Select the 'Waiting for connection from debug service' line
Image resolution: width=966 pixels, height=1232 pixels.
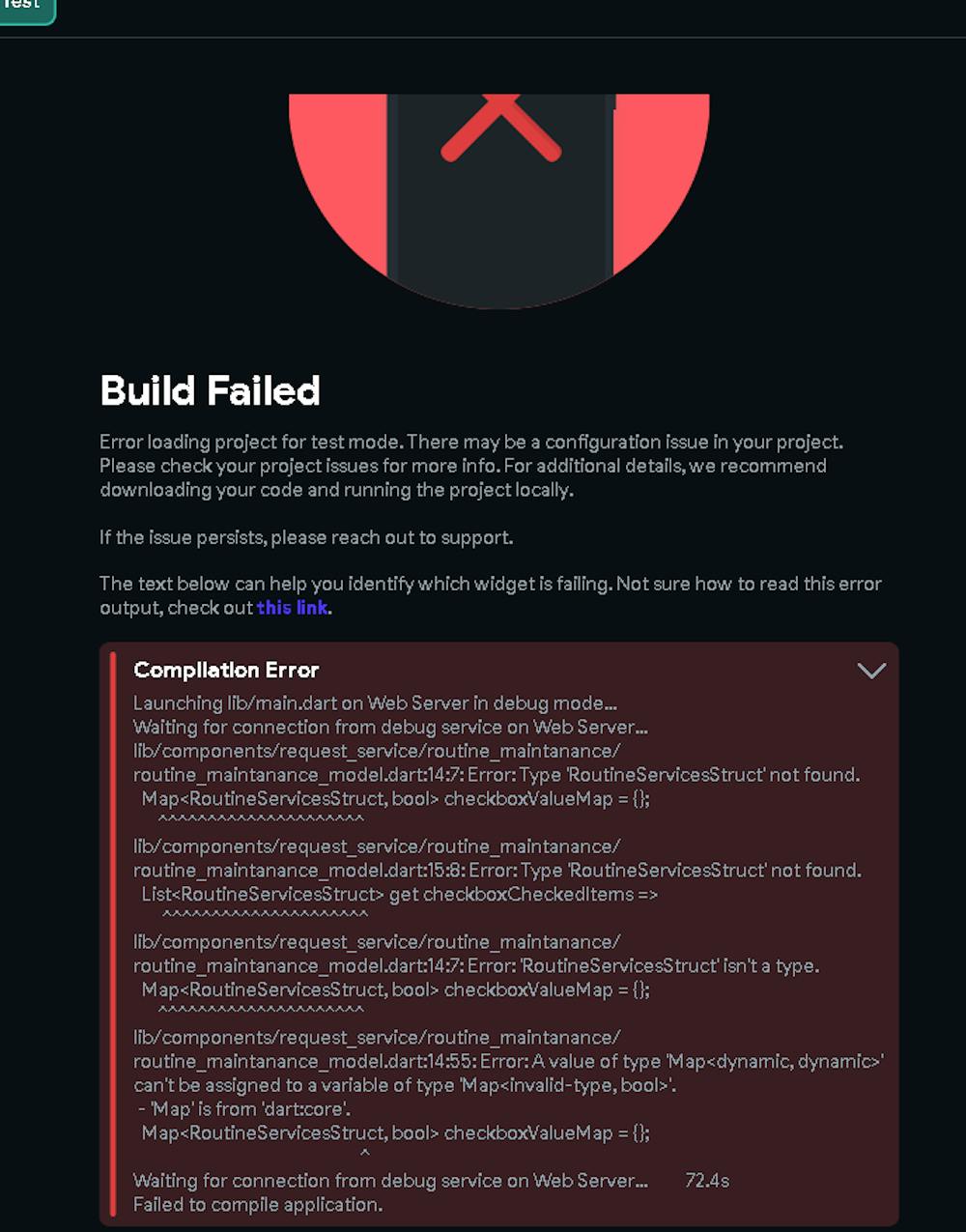[391, 728]
